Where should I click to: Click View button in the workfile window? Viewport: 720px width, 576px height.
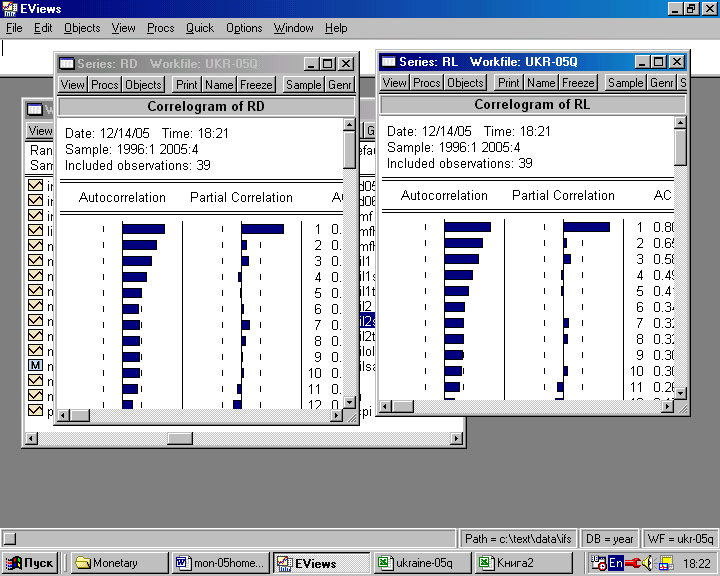pyautogui.click(x=40, y=131)
